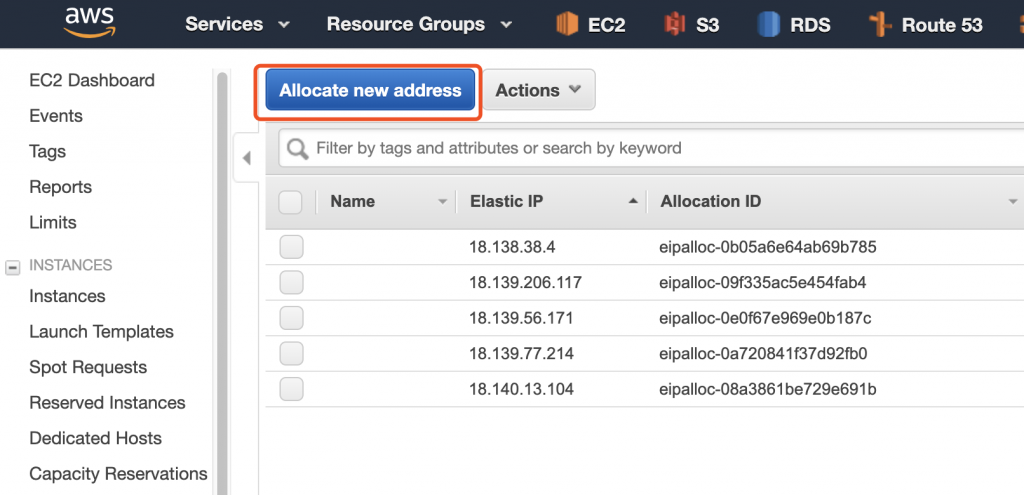Click Allocate new address button
Viewport: 1024px width, 495px height.
click(370, 90)
